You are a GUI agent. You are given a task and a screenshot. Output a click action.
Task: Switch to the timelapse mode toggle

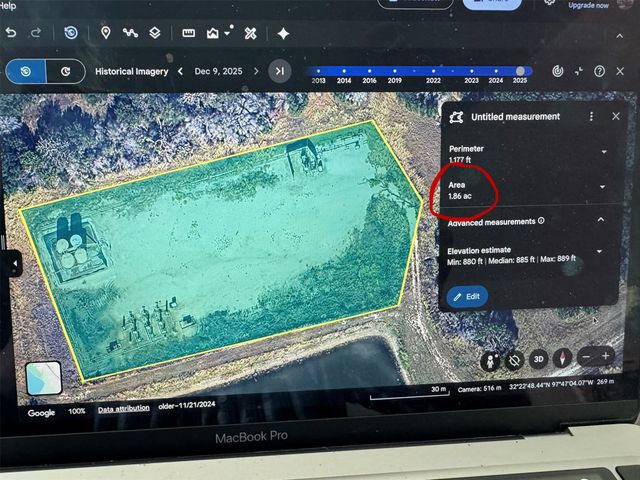[x=65, y=72]
